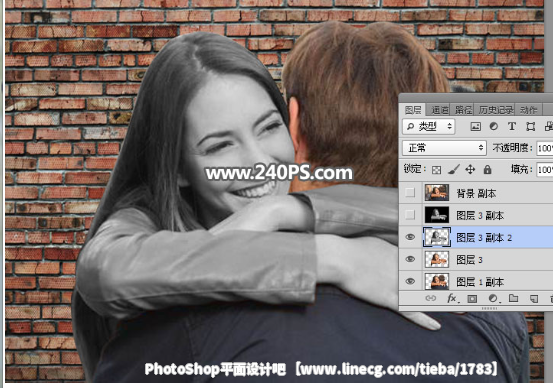Switch to the 历史记录 tab
Image resolution: width=553 pixels, height=388 pixels.
point(495,110)
